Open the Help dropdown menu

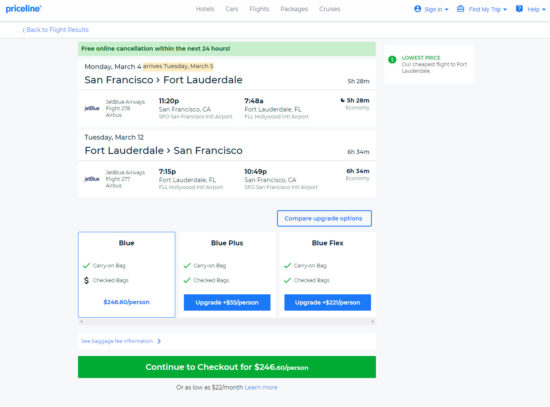coord(530,9)
